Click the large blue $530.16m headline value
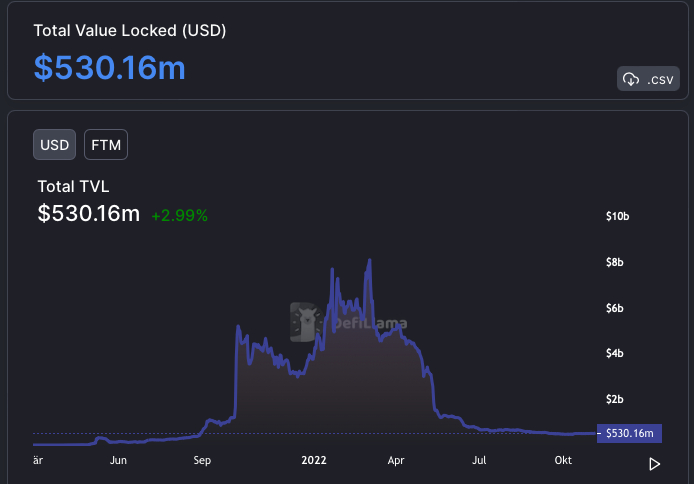 (x=109, y=67)
